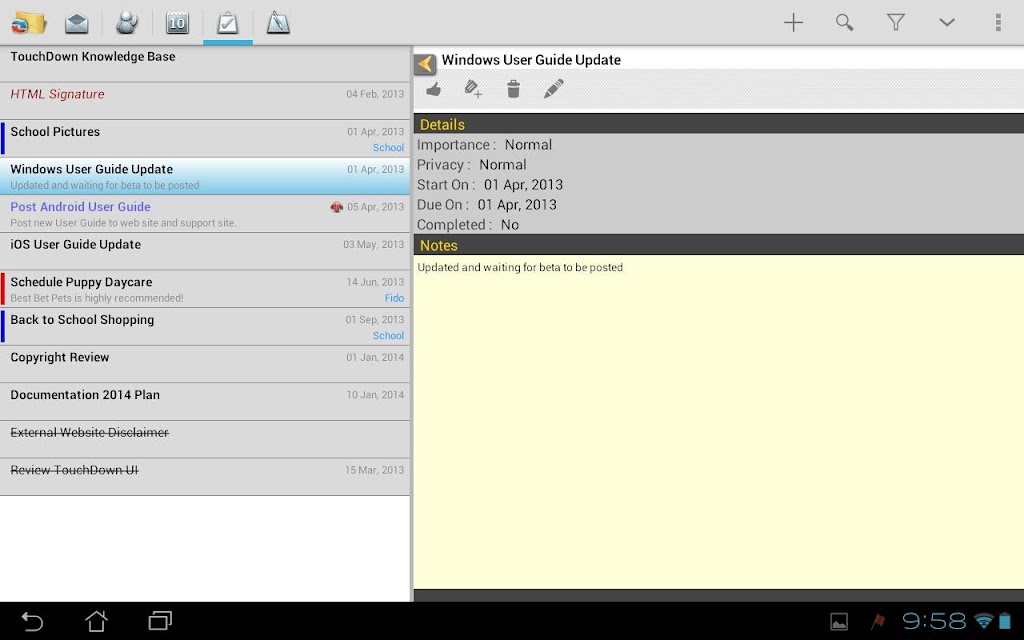
Task: Open Back to School Shopping task
Action: coord(205,327)
